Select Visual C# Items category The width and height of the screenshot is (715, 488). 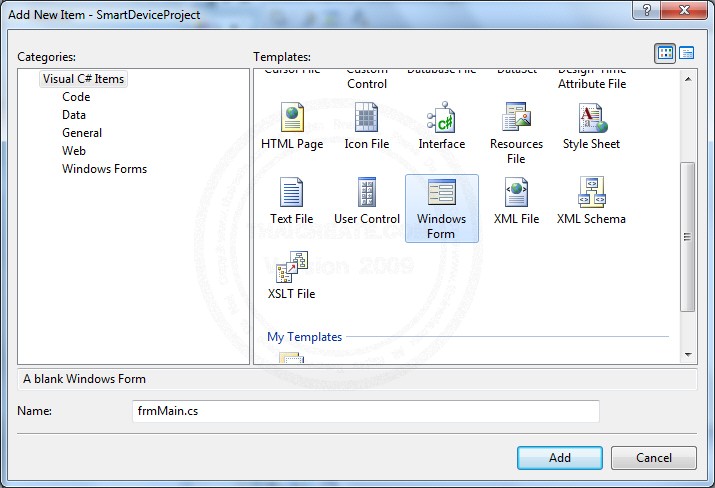[83, 79]
